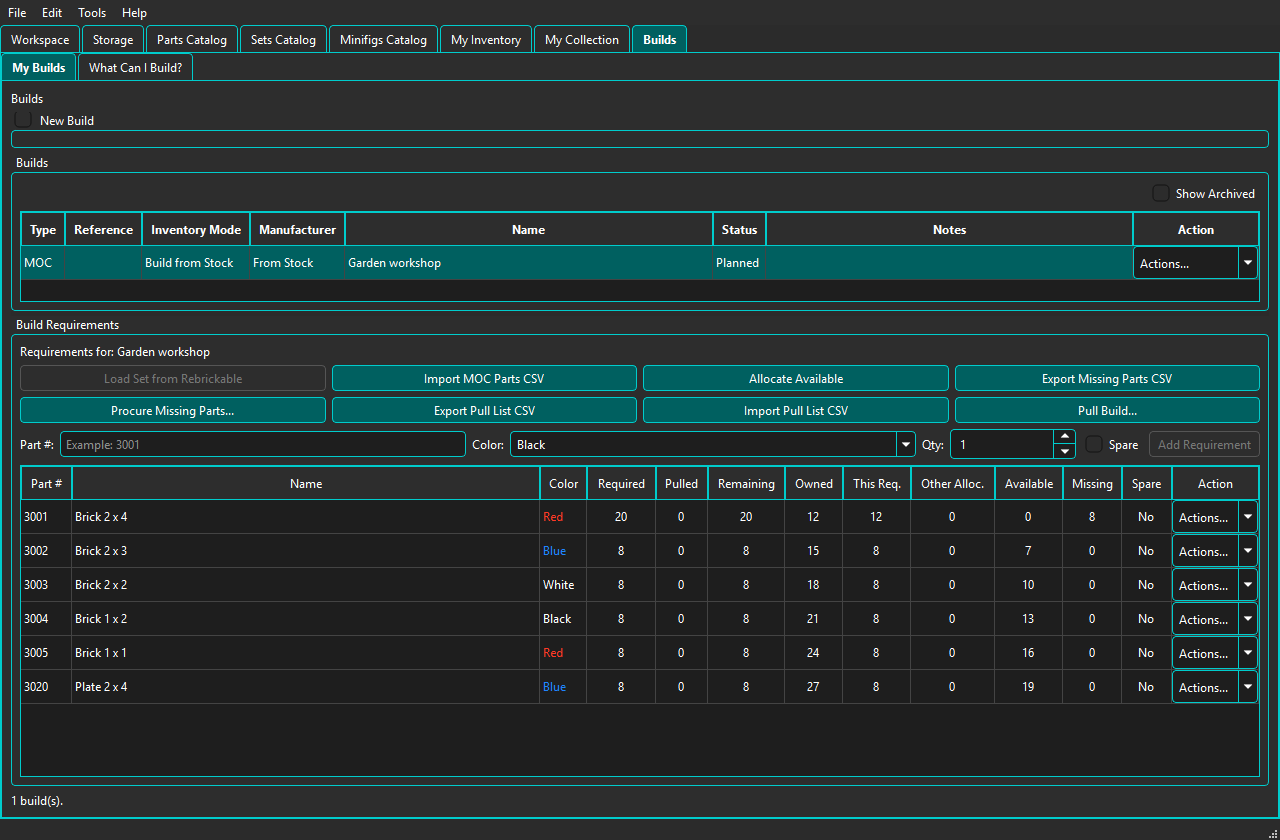
Task: Decrease quantity with the Qty down arrow
Action: (x=1065, y=451)
